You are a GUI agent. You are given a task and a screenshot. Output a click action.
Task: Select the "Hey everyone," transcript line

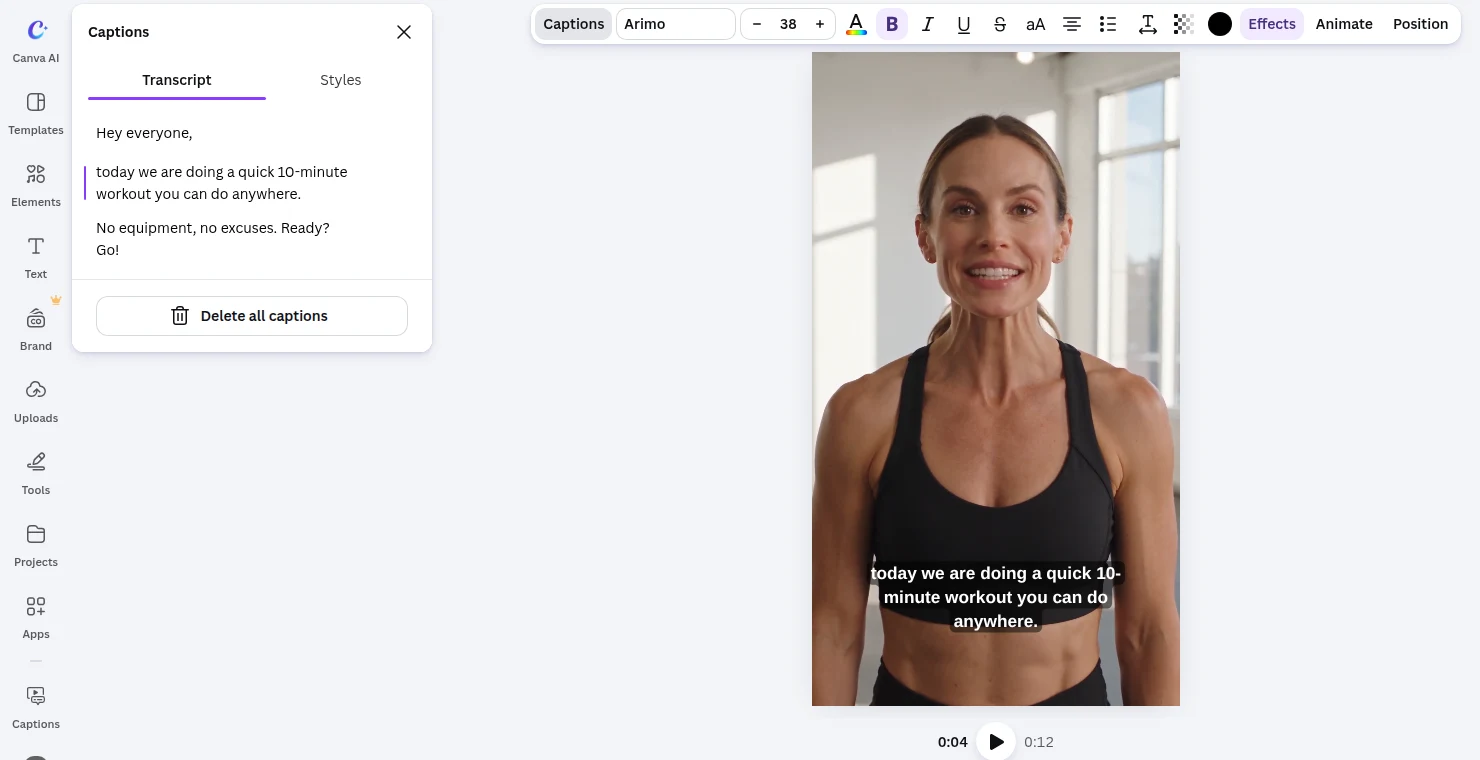pyautogui.click(x=144, y=133)
